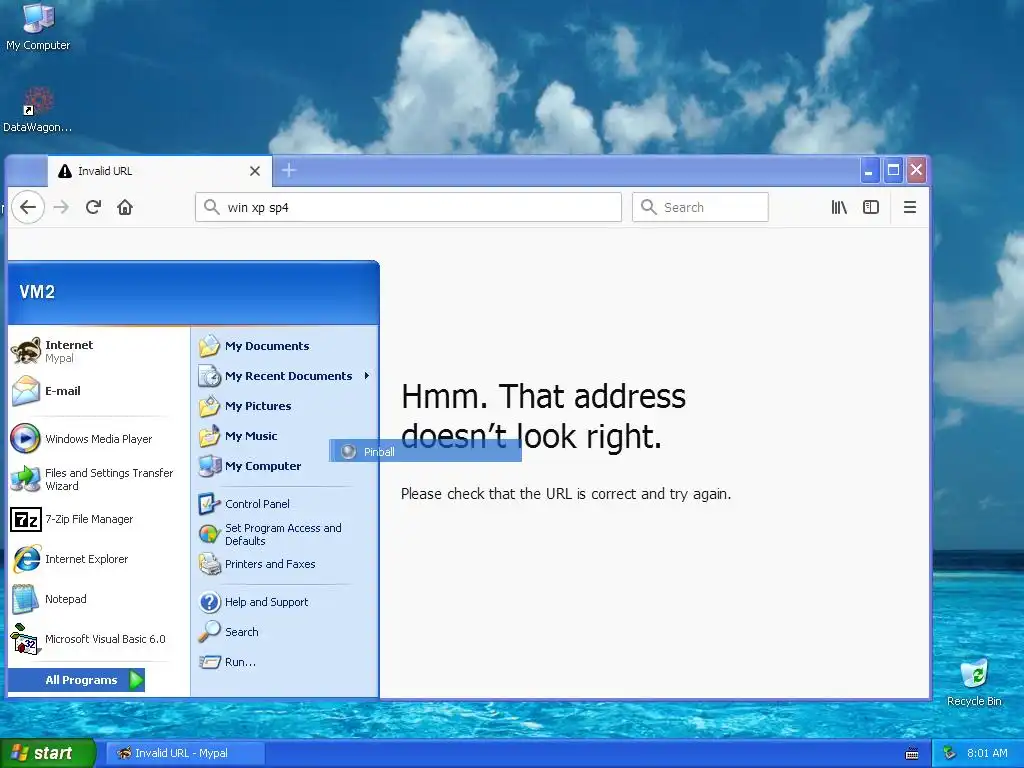This screenshot has height=768, width=1024.
Task: Open My Computer desktop icon
Action: tap(38, 27)
